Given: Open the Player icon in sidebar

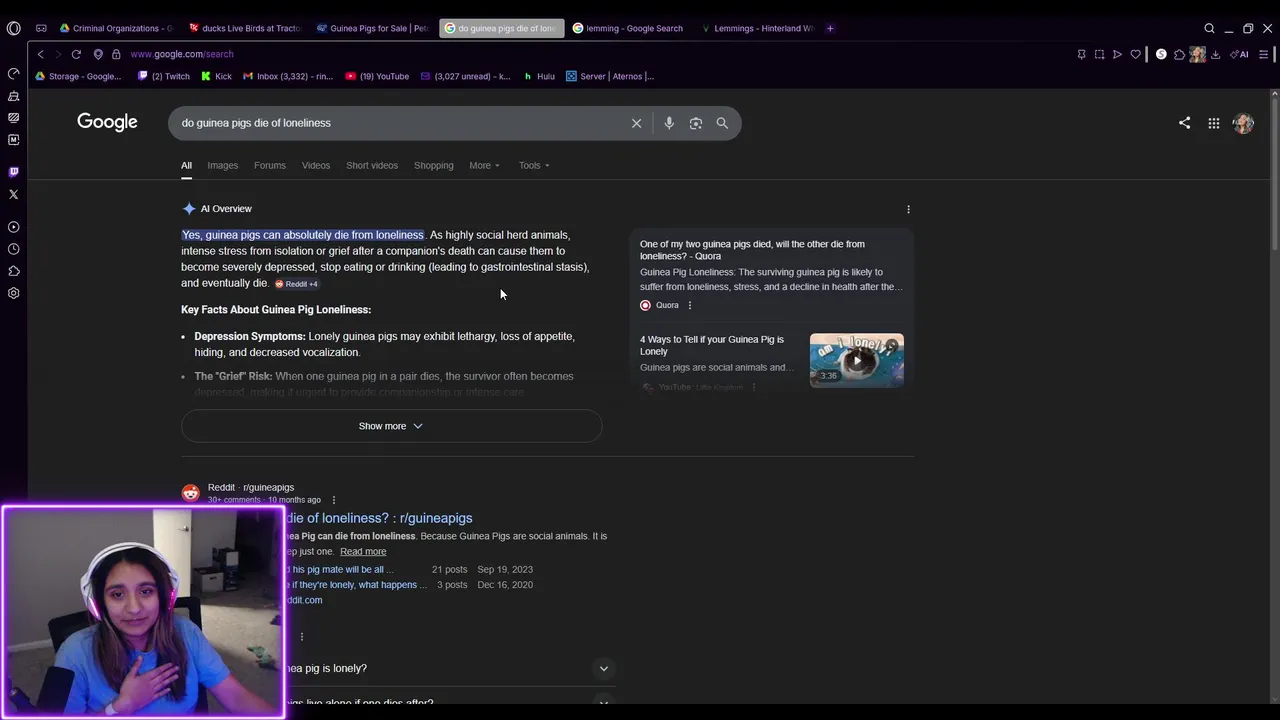Looking at the screenshot, I should pos(13,227).
